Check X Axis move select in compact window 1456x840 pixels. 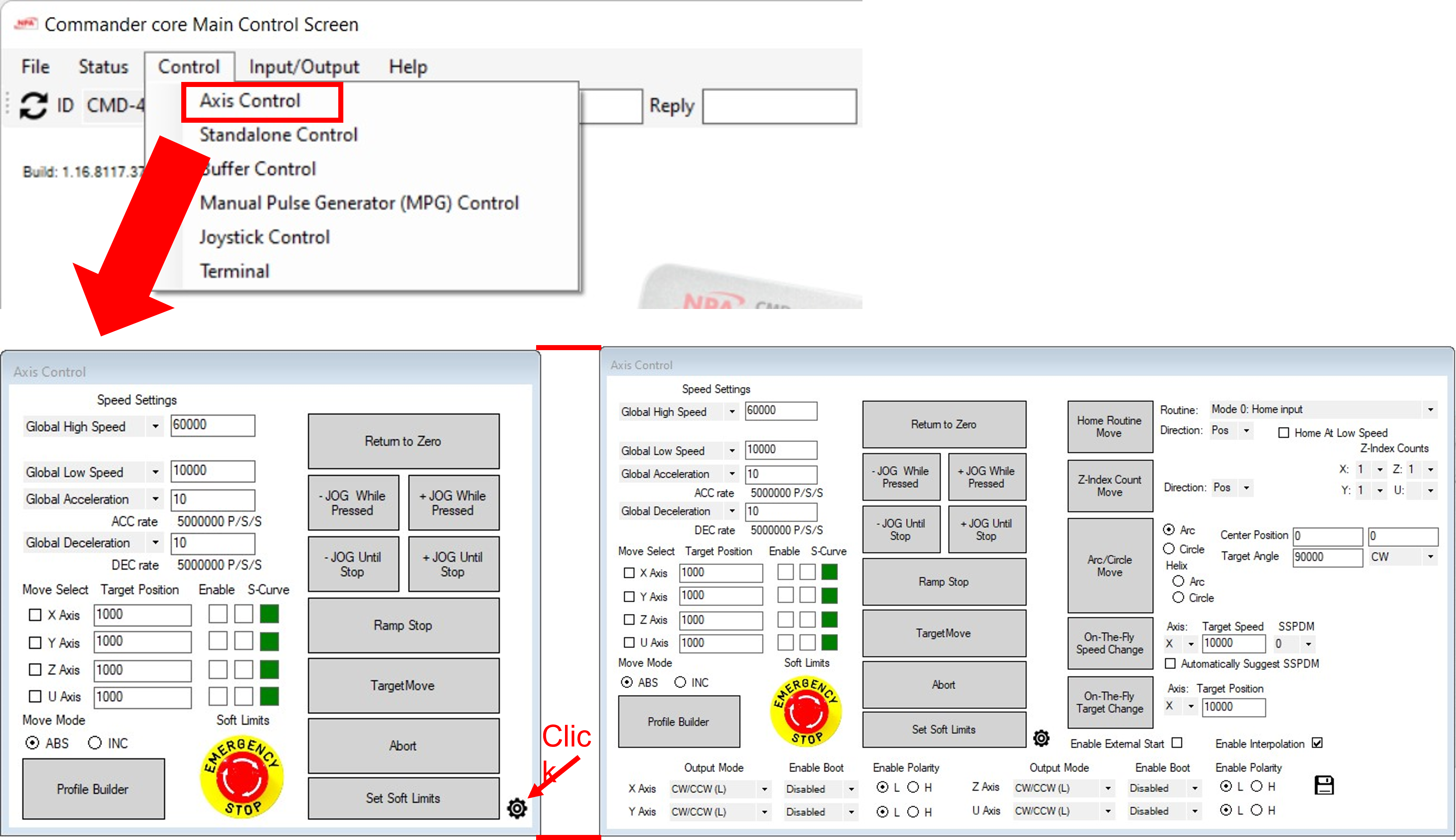35,615
